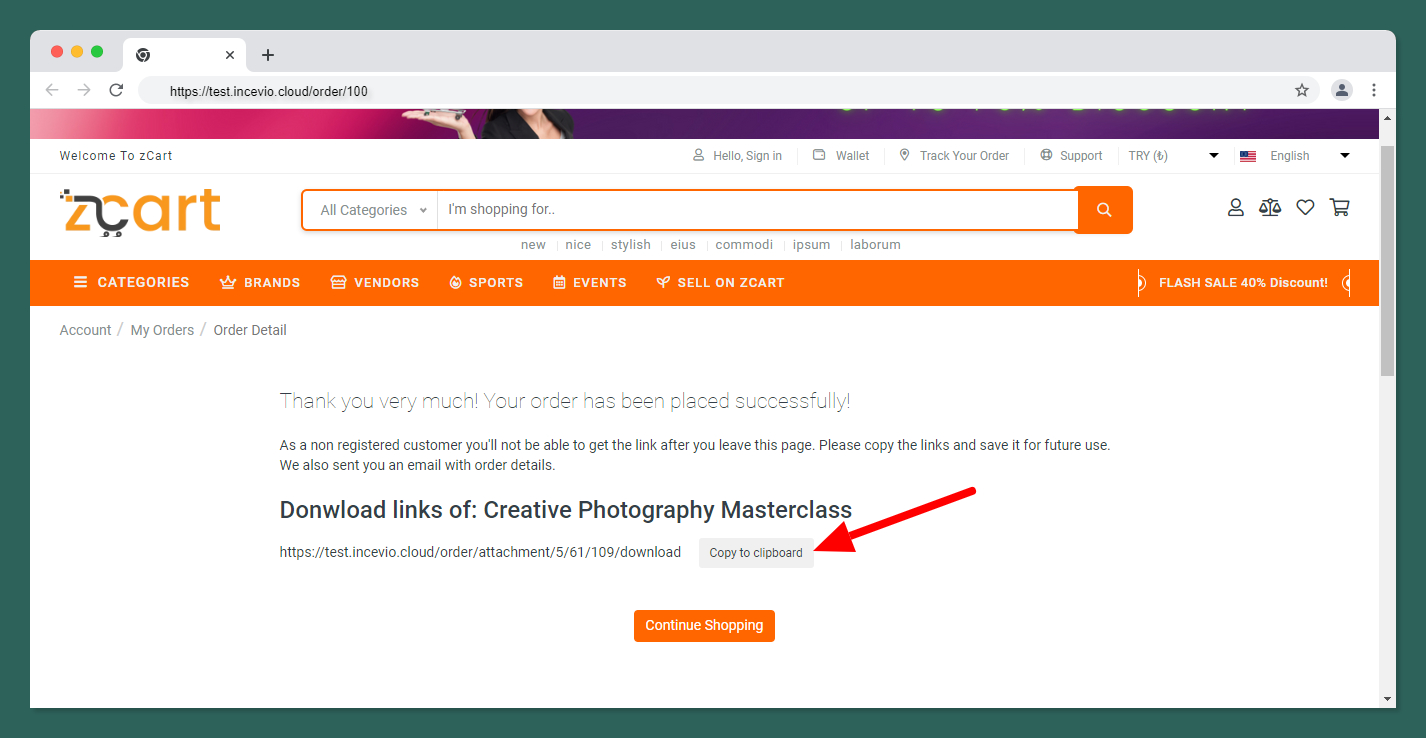
Task: Open the English language dropdown
Action: coord(1294,156)
